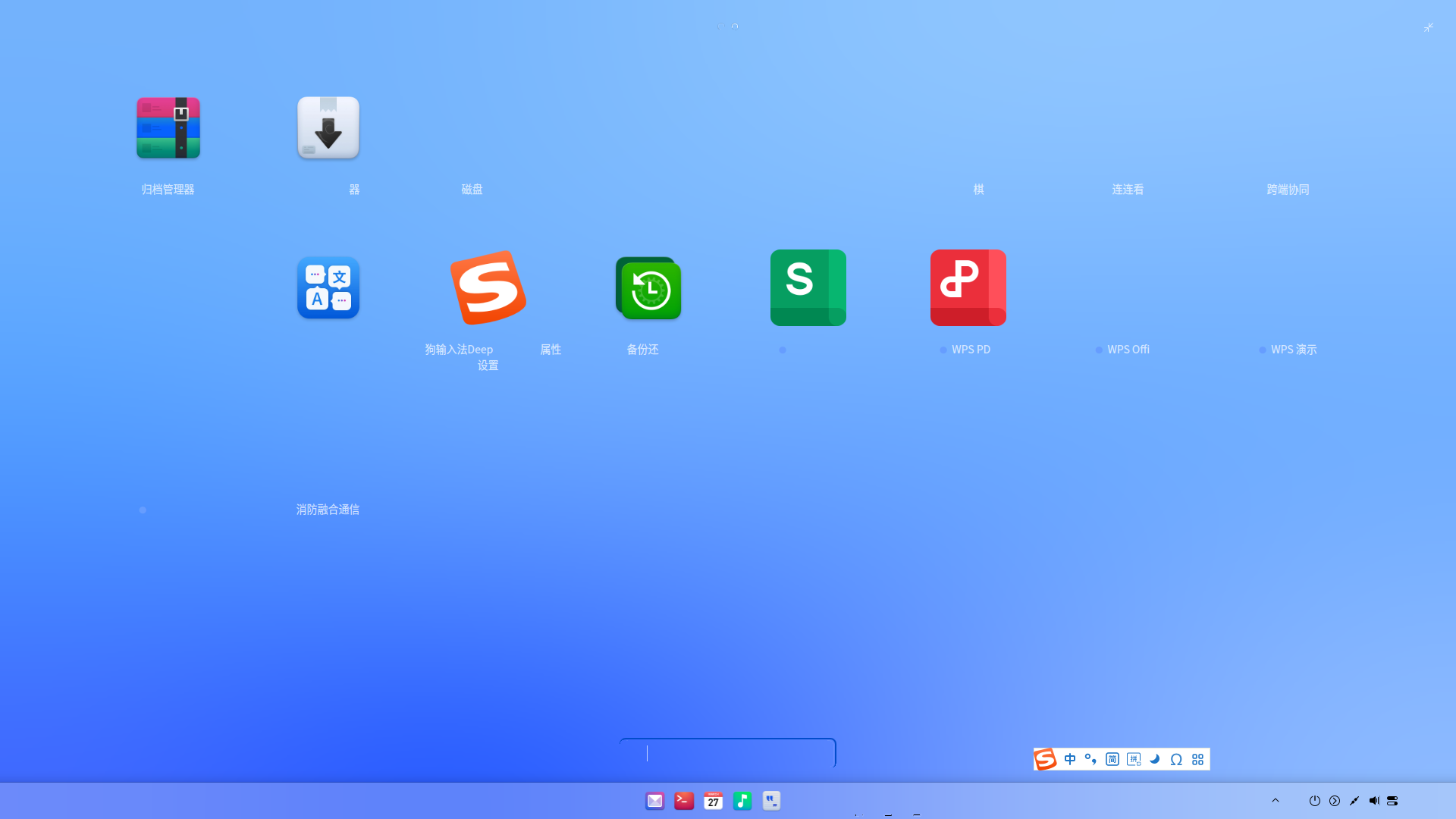Open the Mail app in the dock
This screenshot has height=819, width=1456.
[x=655, y=801]
